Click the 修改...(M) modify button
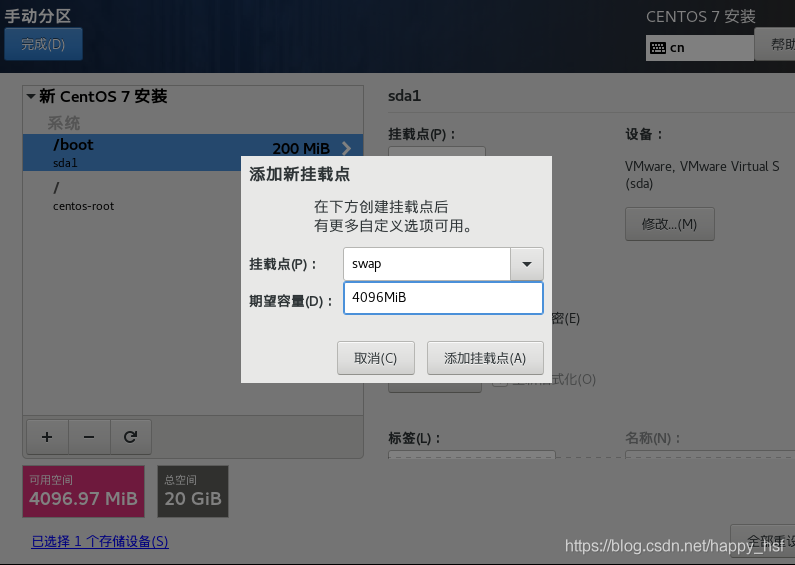Viewport: 795px width, 565px height. (x=669, y=224)
